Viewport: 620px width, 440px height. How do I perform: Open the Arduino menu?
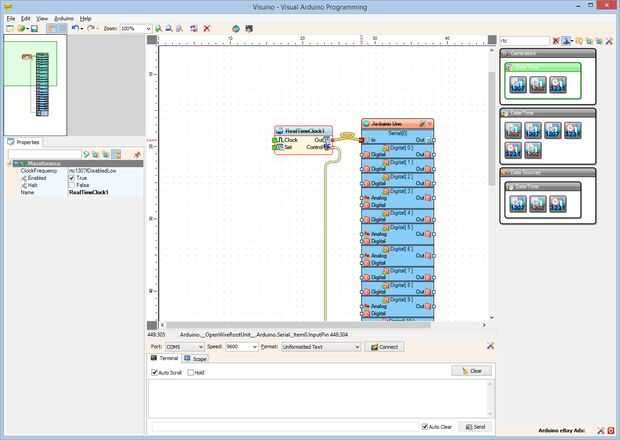(64, 18)
